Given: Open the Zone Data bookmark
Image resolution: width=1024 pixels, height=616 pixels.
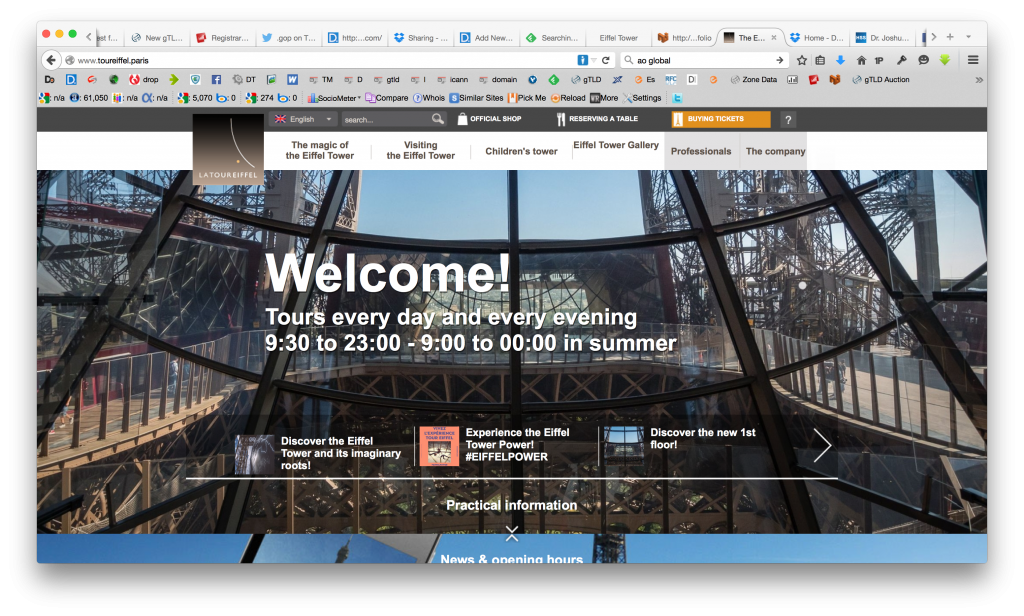Looking at the screenshot, I should pyautogui.click(x=754, y=80).
